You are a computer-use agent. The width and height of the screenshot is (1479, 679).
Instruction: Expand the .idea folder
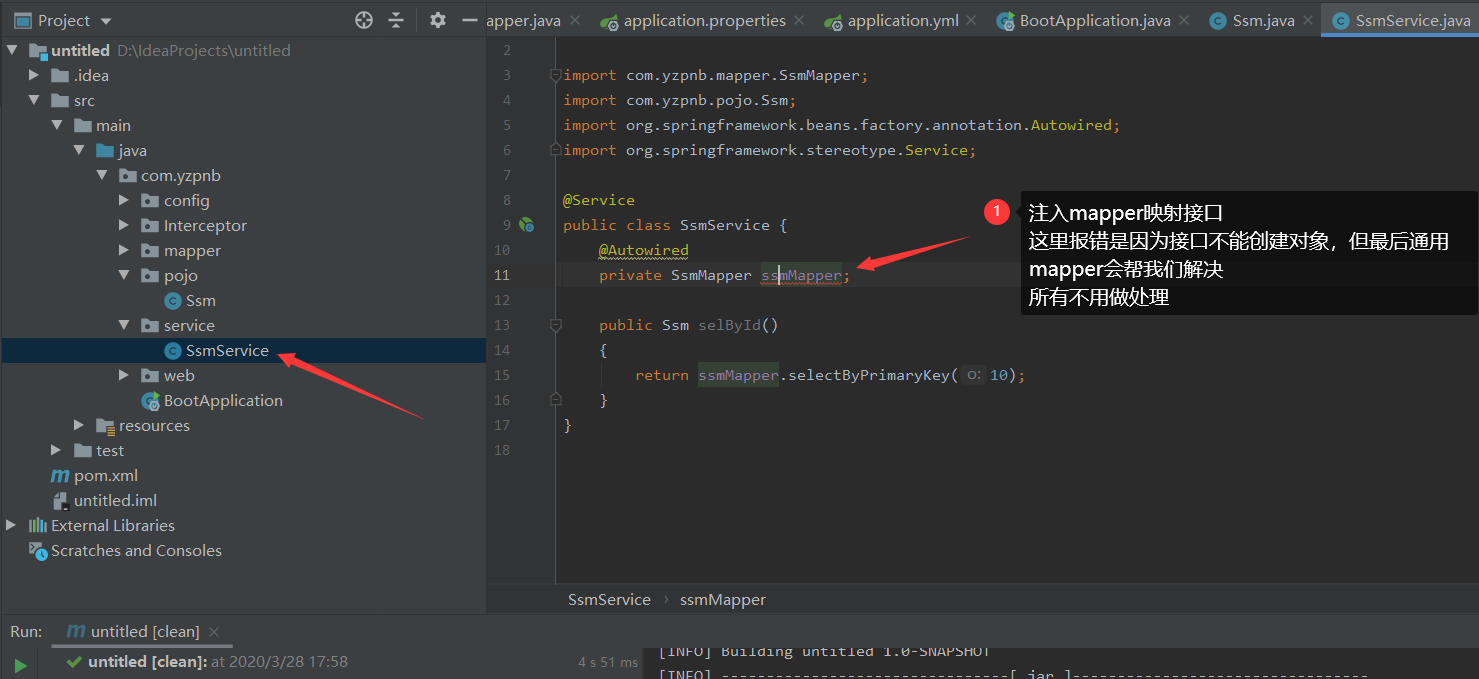34,75
